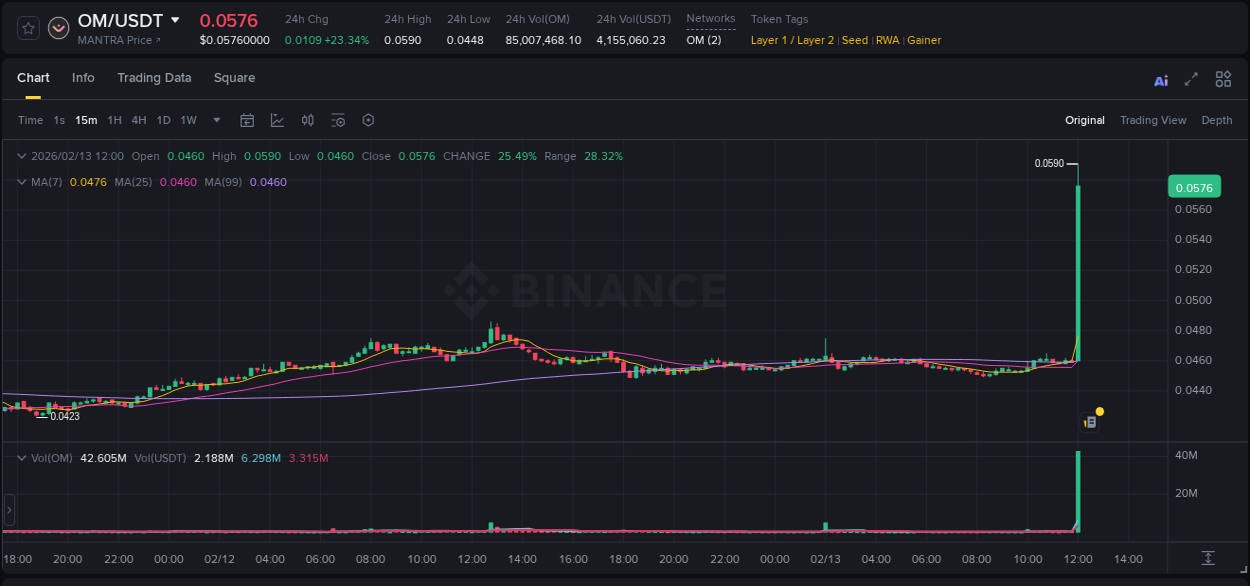The height and width of the screenshot is (586, 1250).
Task: Open the chart widgets grid icon
Action: (1223, 79)
